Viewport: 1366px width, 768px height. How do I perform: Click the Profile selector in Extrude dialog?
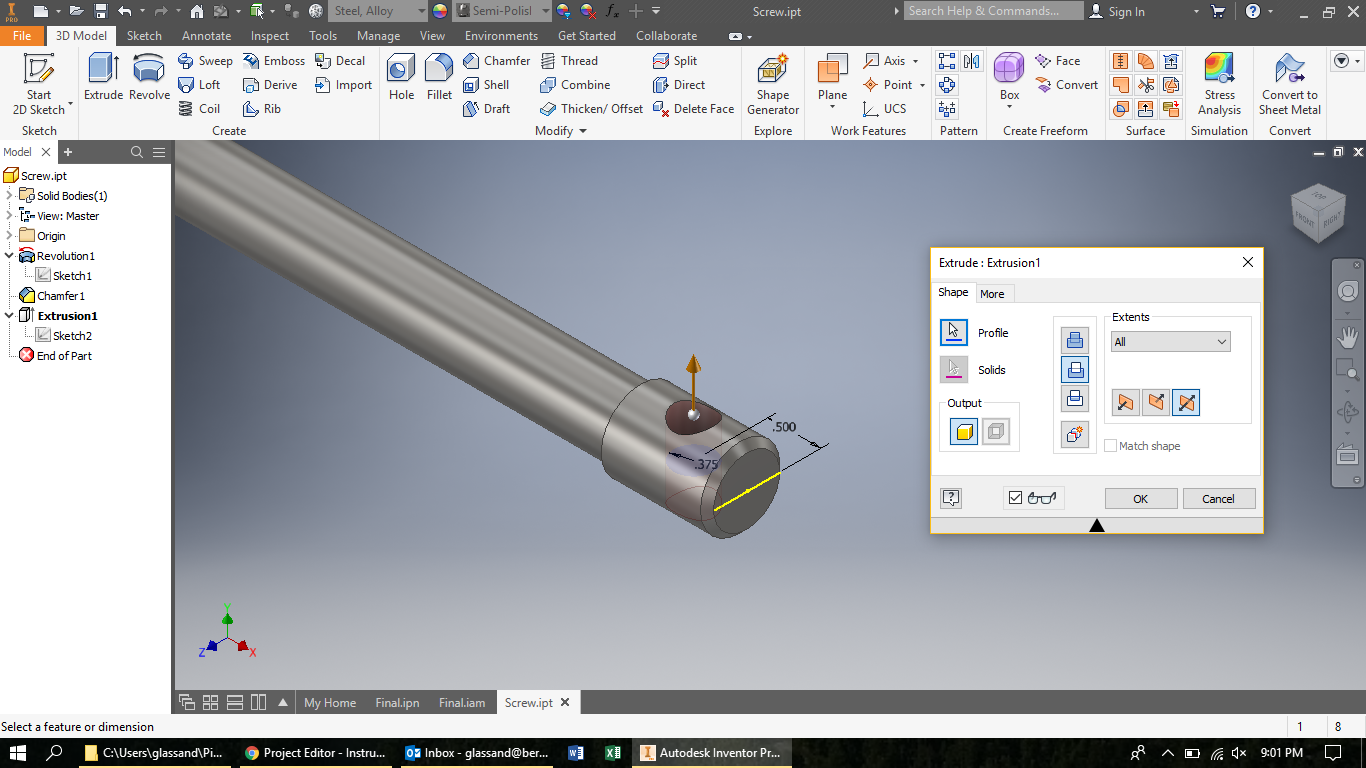(954, 332)
